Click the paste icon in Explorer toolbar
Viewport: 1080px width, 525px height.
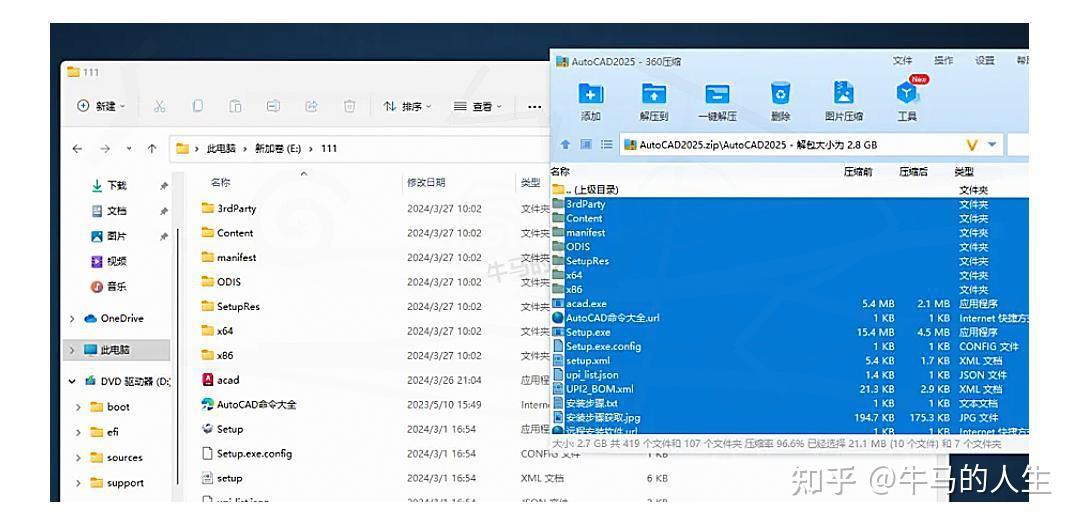coord(236,106)
